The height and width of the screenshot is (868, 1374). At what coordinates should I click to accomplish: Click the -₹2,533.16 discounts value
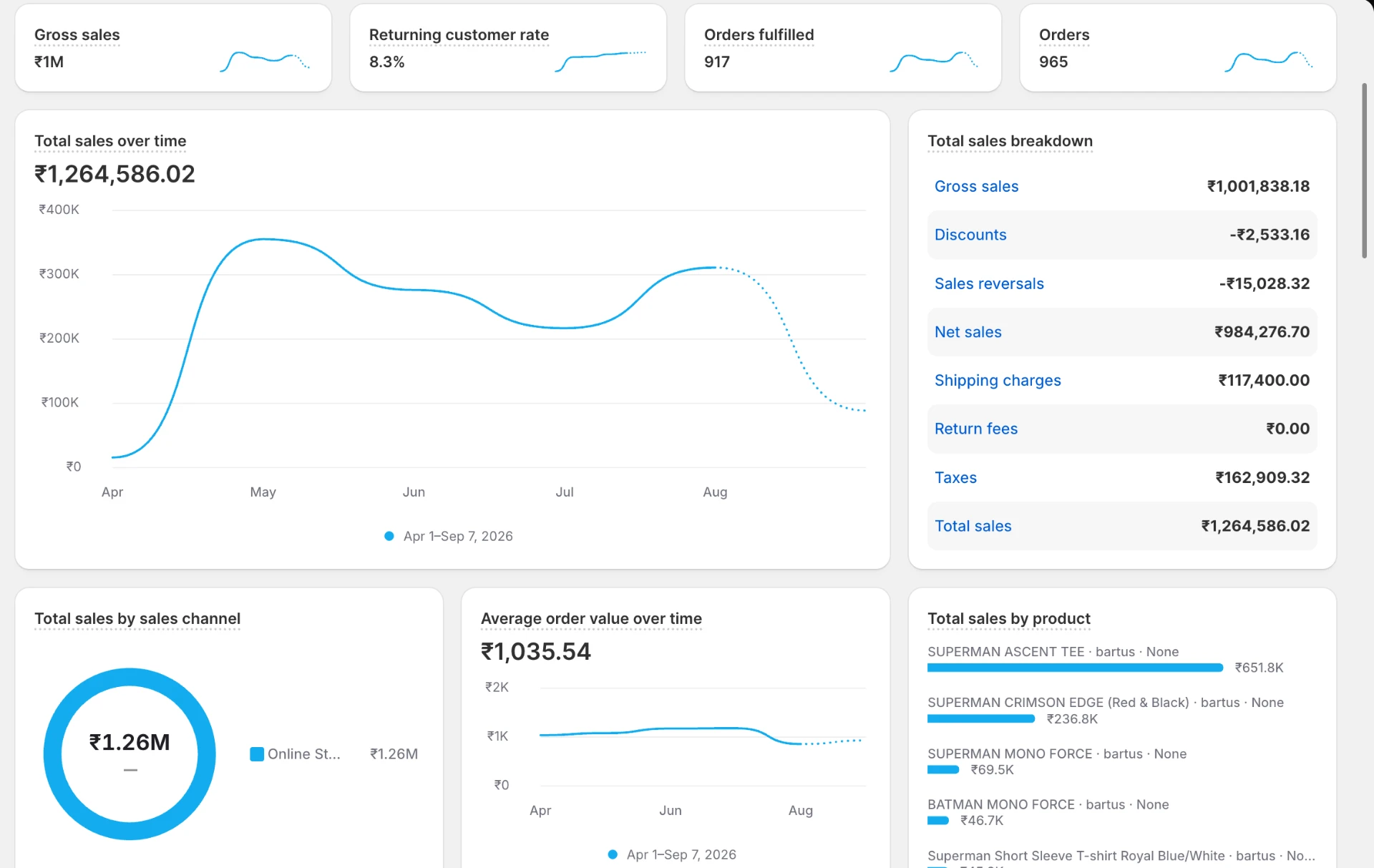click(x=1270, y=235)
